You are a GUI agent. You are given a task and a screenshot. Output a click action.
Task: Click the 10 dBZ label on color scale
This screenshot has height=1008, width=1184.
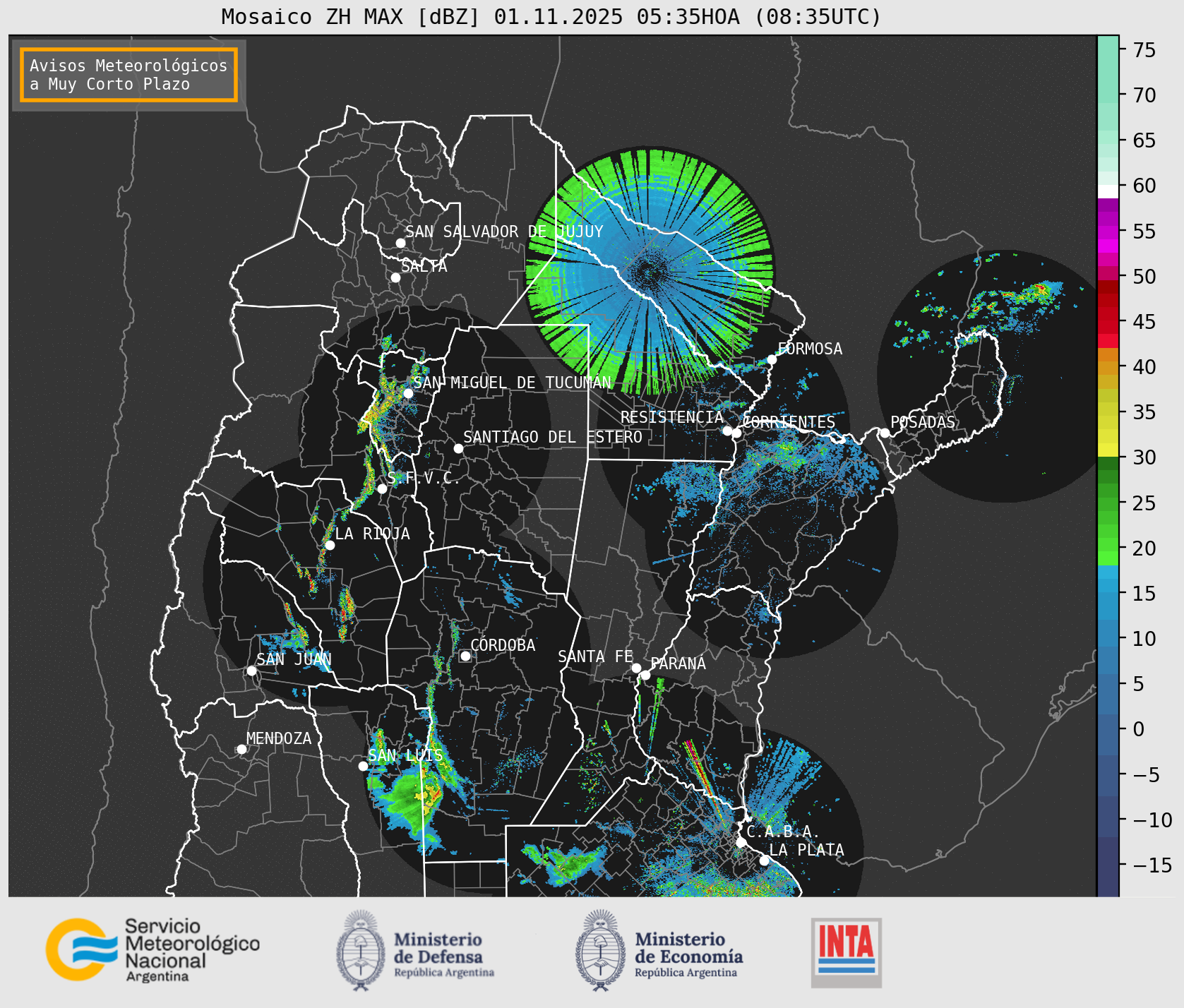point(1144,638)
